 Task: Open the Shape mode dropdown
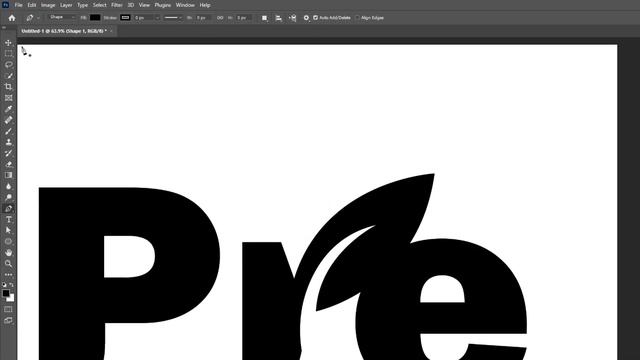click(62, 18)
